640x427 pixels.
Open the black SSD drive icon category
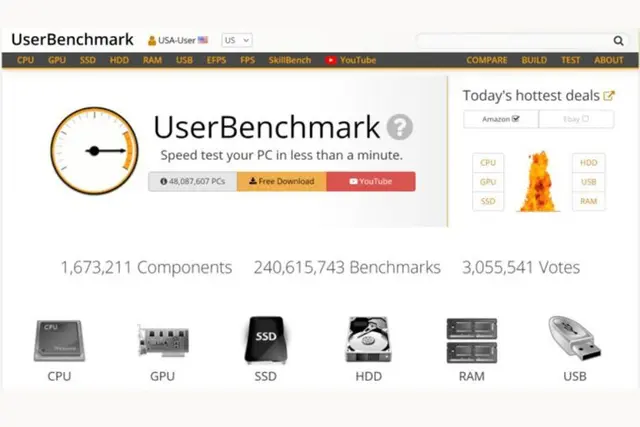point(266,340)
